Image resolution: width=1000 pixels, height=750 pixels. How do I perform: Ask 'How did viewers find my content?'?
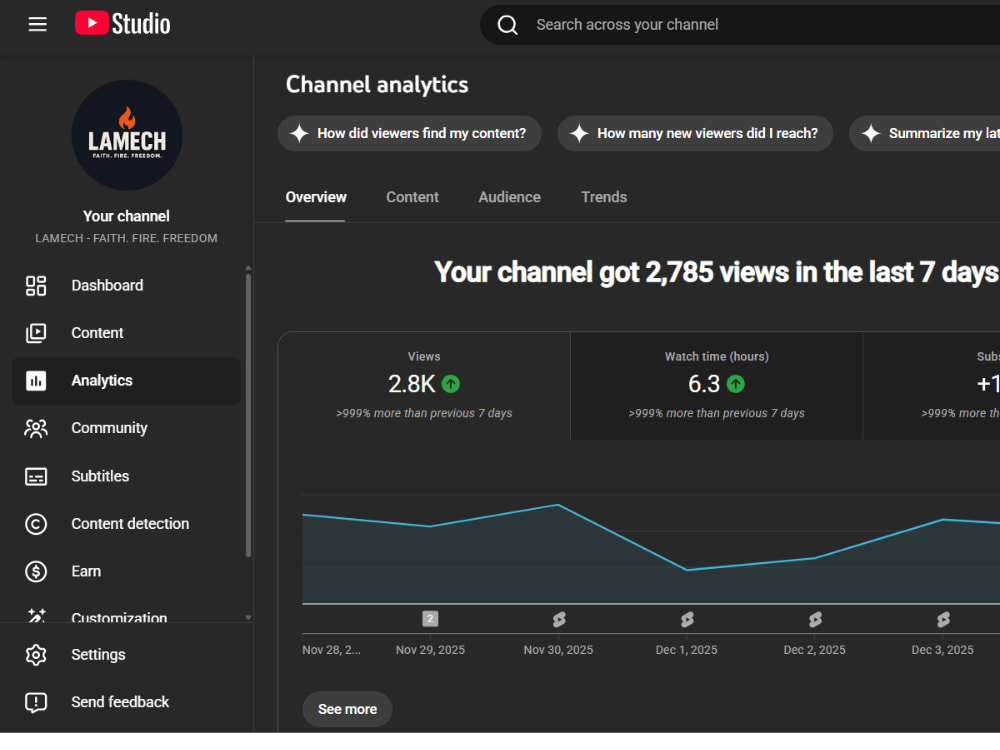[409, 133]
